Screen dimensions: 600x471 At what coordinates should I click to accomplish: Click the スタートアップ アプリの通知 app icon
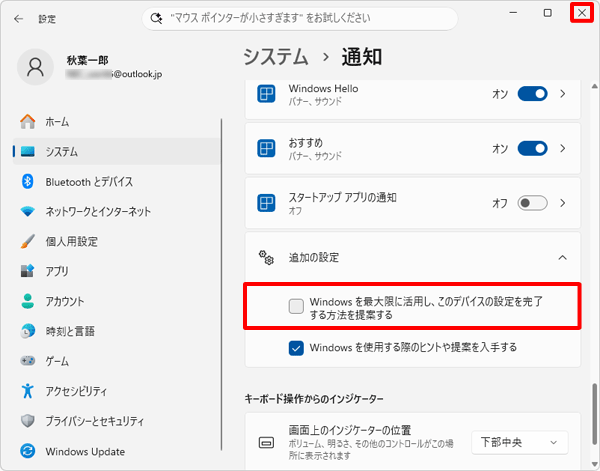[x=266, y=203]
